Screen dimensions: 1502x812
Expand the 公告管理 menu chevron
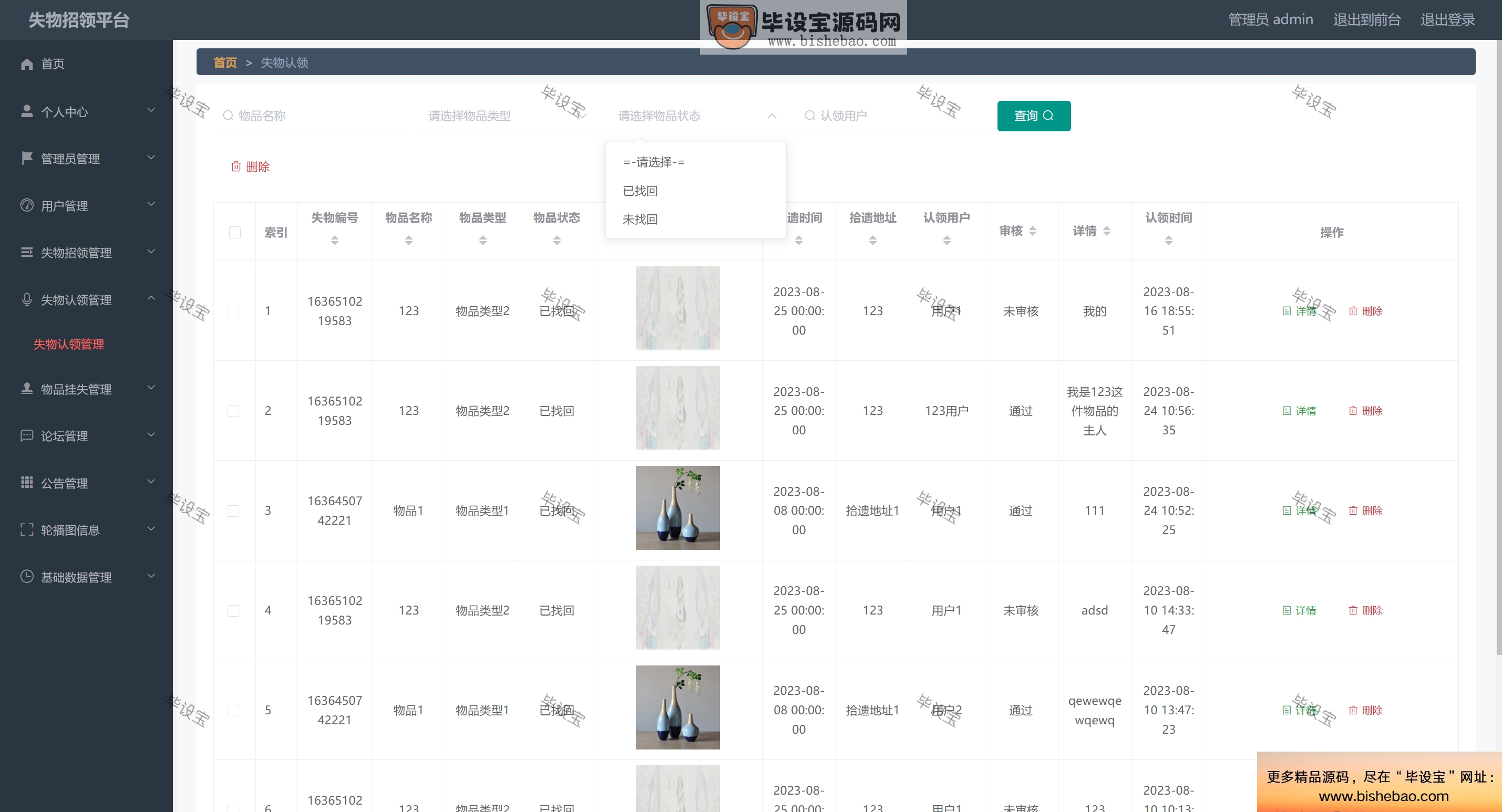(151, 482)
